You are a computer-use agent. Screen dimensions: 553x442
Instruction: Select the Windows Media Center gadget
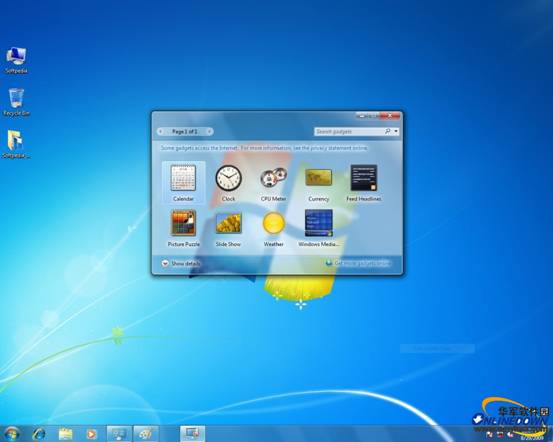coord(318,228)
